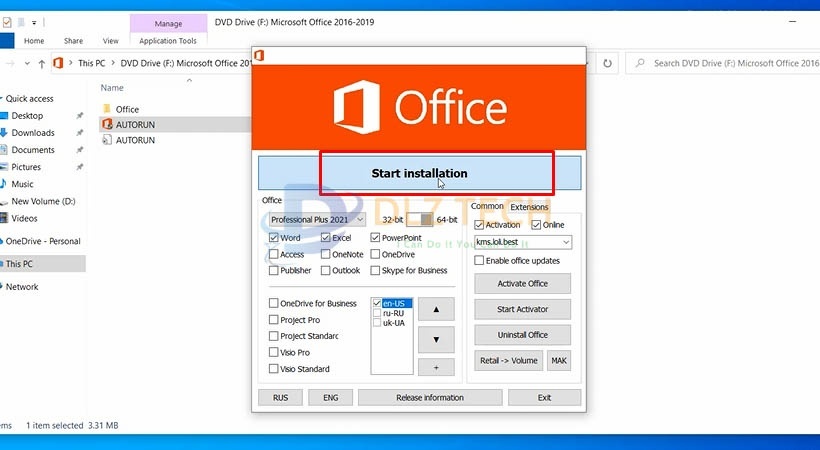
Task: Click the refresh icon beside address bar
Action: (x=607, y=63)
